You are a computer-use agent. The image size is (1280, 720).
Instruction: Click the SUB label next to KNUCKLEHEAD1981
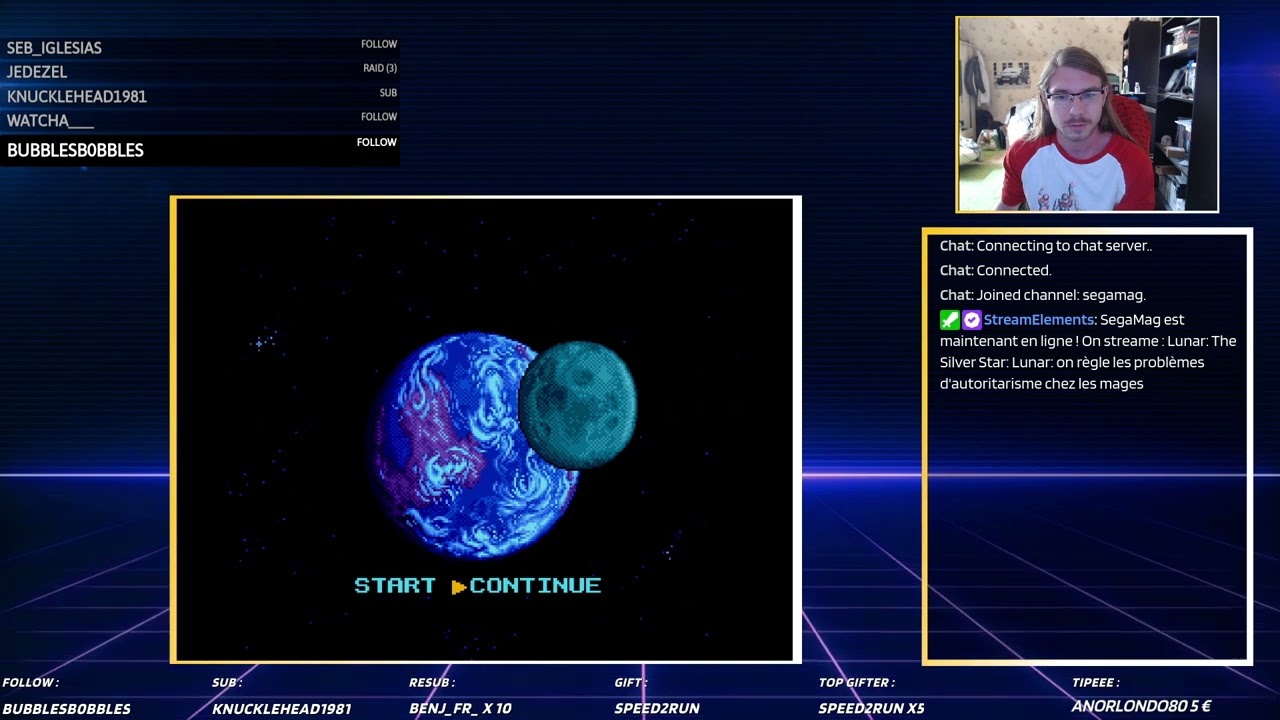tap(388, 92)
